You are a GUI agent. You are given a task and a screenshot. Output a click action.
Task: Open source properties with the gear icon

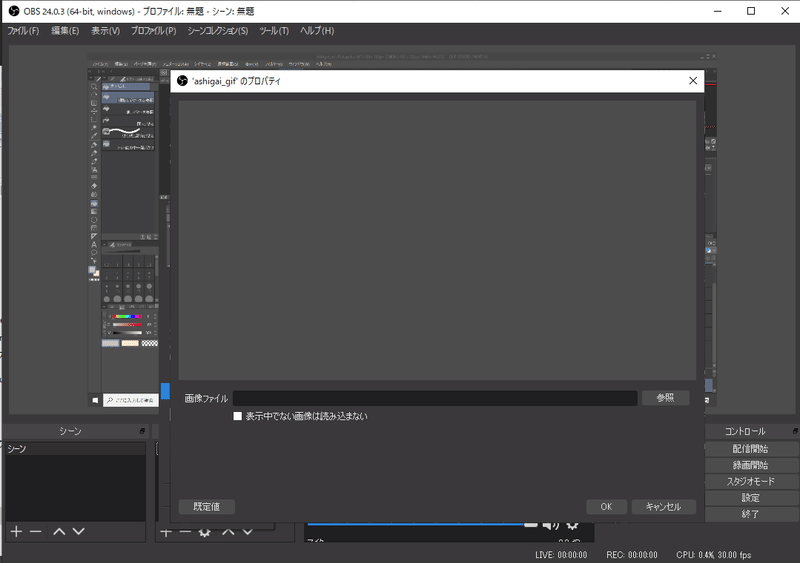(x=205, y=532)
